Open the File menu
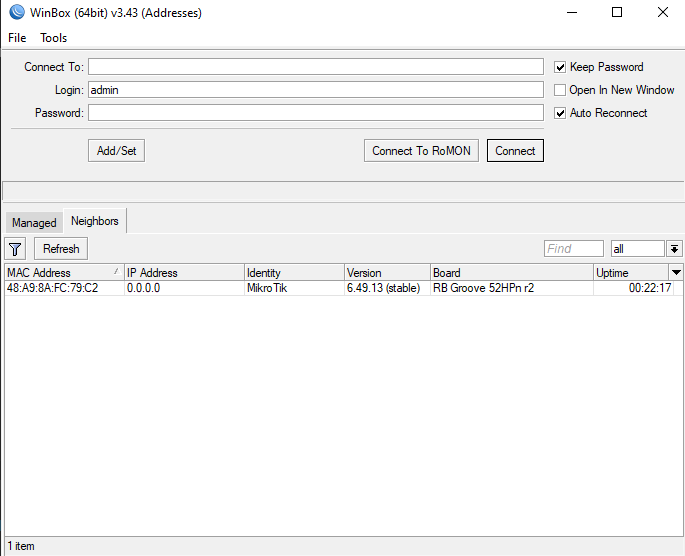 (x=17, y=38)
